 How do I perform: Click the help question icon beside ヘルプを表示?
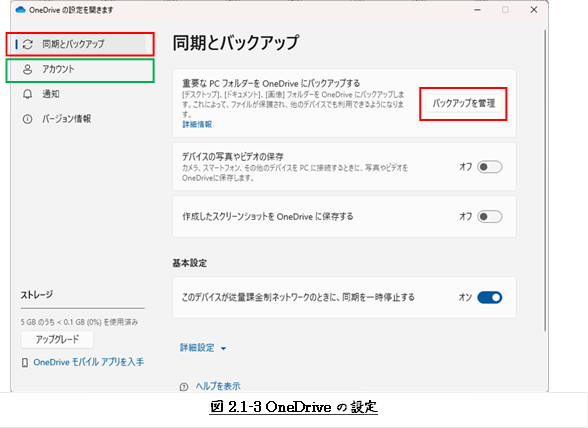coord(184,386)
